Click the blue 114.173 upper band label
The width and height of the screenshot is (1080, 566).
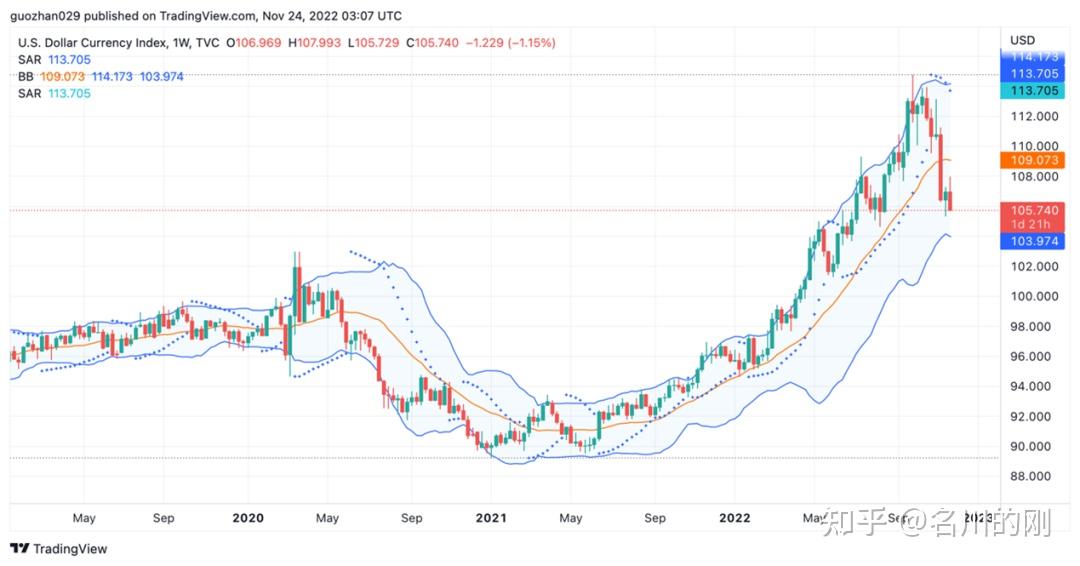click(1032, 56)
